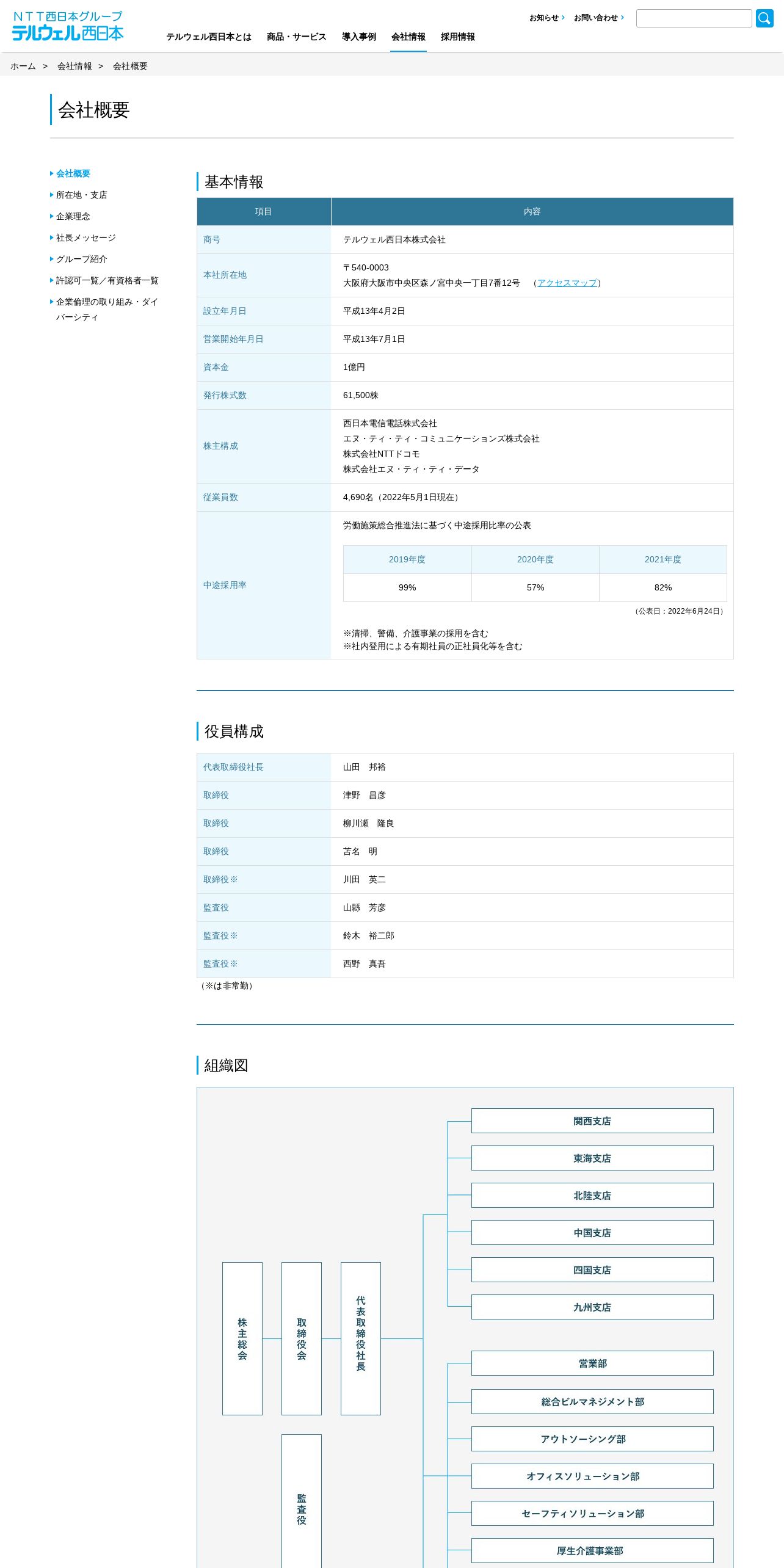Image resolution: width=784 pixels, height=1568 pixels.
Task: Open 企業理念 sidebar link
Action: 73,216
